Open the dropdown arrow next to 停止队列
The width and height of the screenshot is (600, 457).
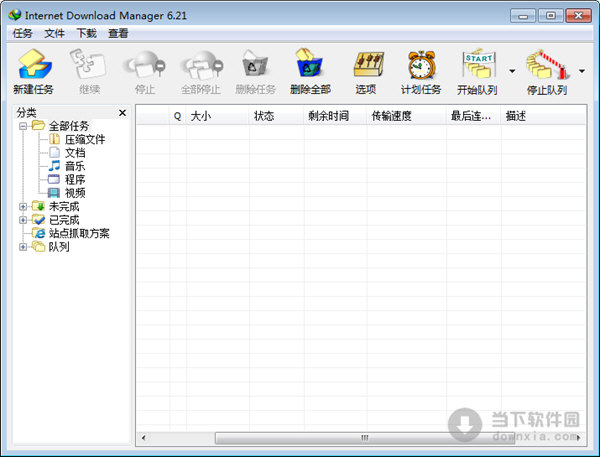582,71
